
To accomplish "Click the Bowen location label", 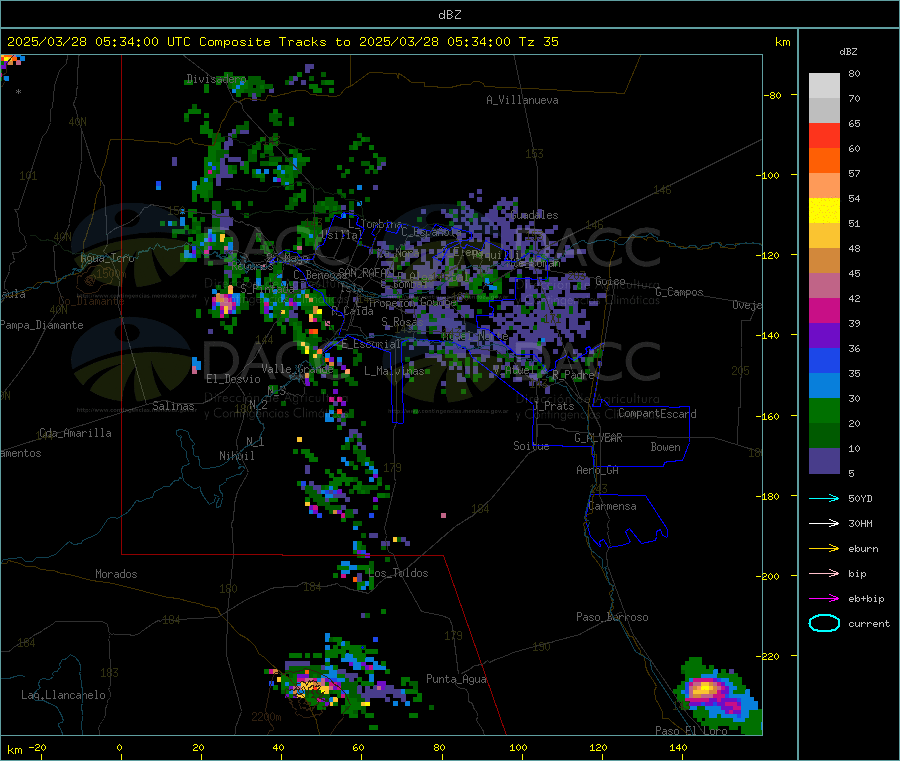I will (665, 447).
